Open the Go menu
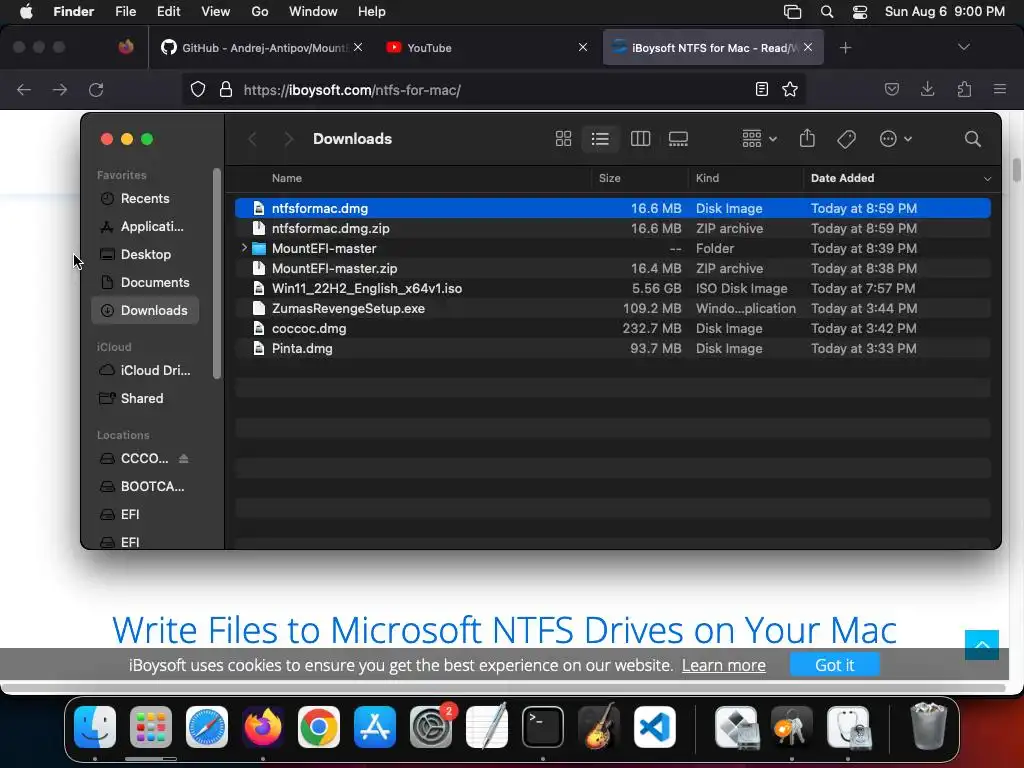 point(260,12)
